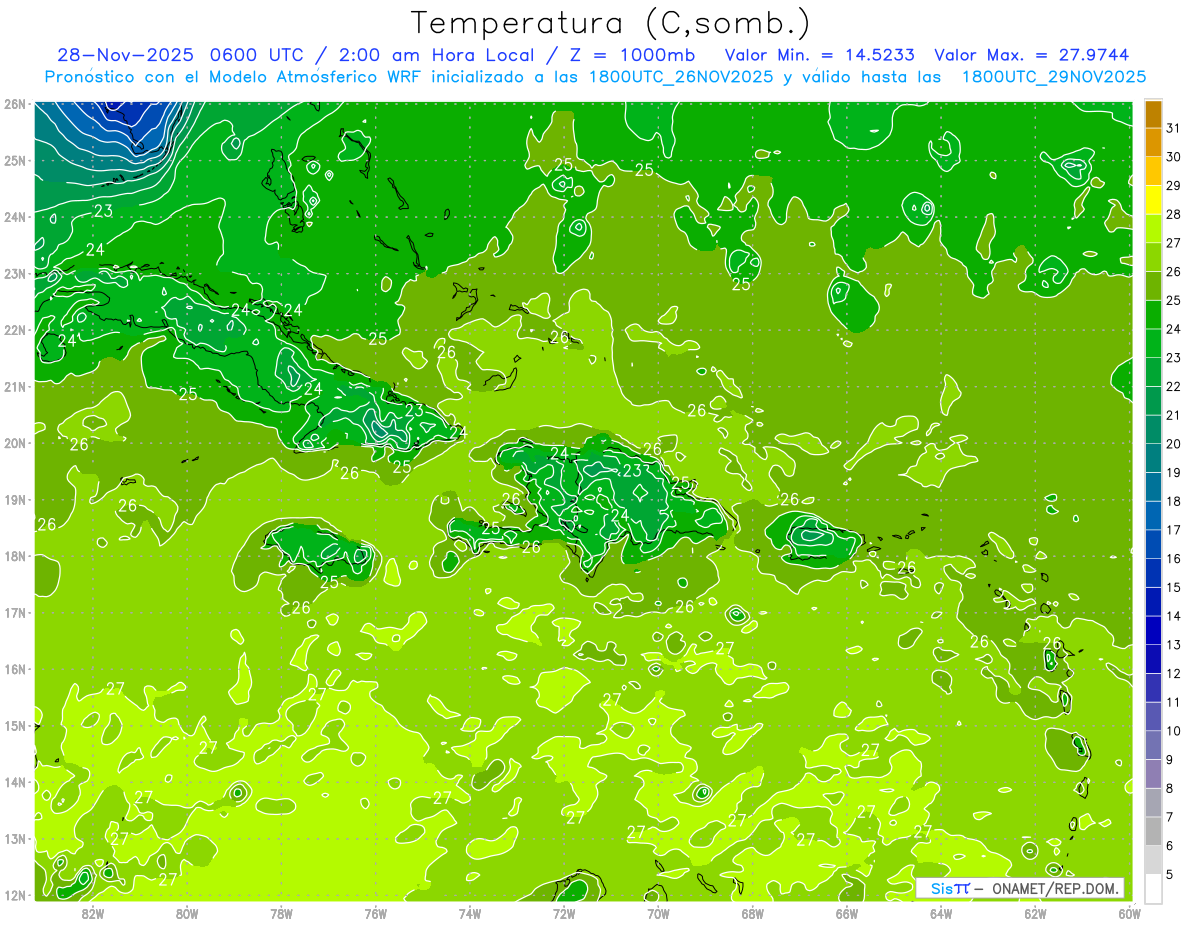Click latitude axis label "18N"
This screenshot has width=1200, height=927.
(15, 556)
